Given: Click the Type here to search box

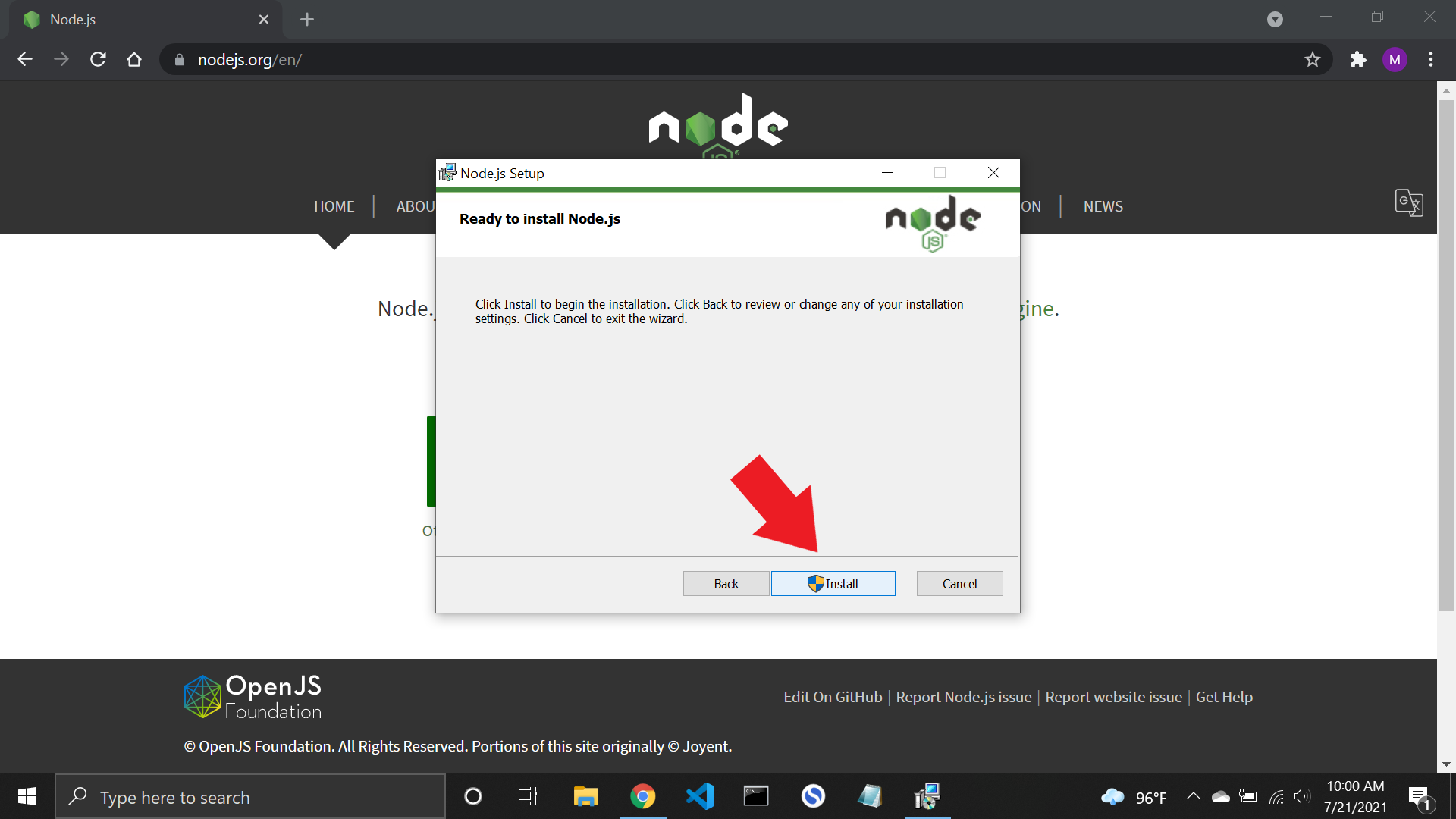Looking at the screenshot, I should 250,796.
